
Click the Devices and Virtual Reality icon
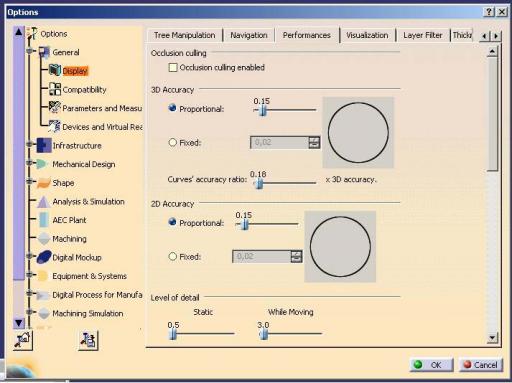tap(55, 126)
